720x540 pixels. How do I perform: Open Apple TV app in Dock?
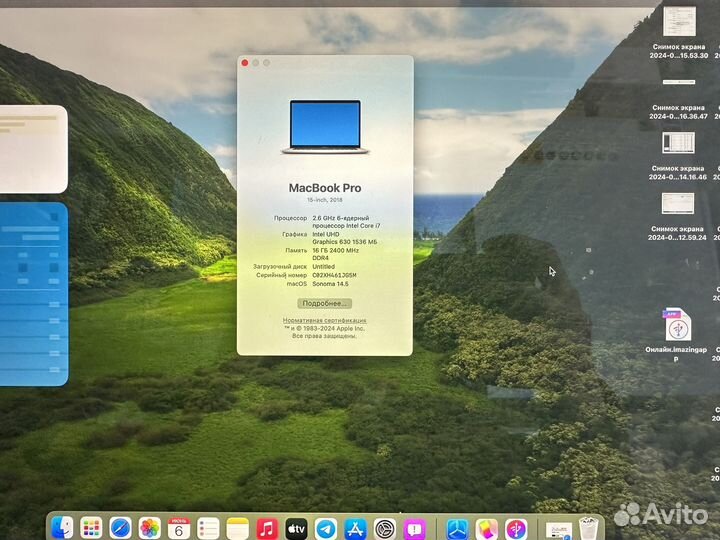(x=296, y=528)
